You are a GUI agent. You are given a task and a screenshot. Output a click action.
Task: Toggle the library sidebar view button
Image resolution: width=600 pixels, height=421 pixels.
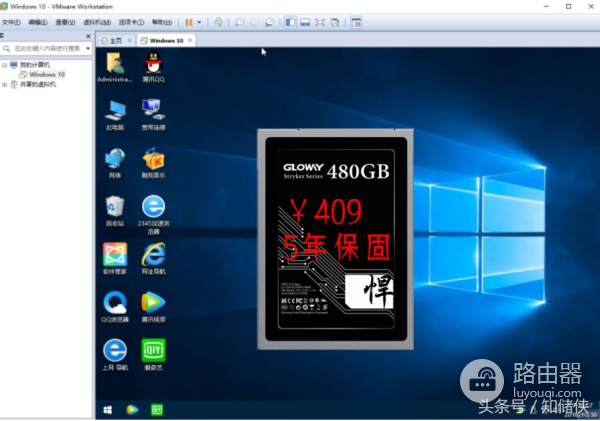(x=289, y=21)
